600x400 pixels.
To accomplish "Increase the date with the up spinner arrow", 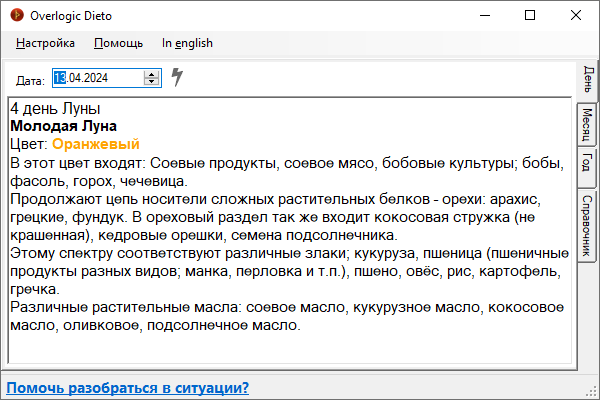I will coord(152,74).
